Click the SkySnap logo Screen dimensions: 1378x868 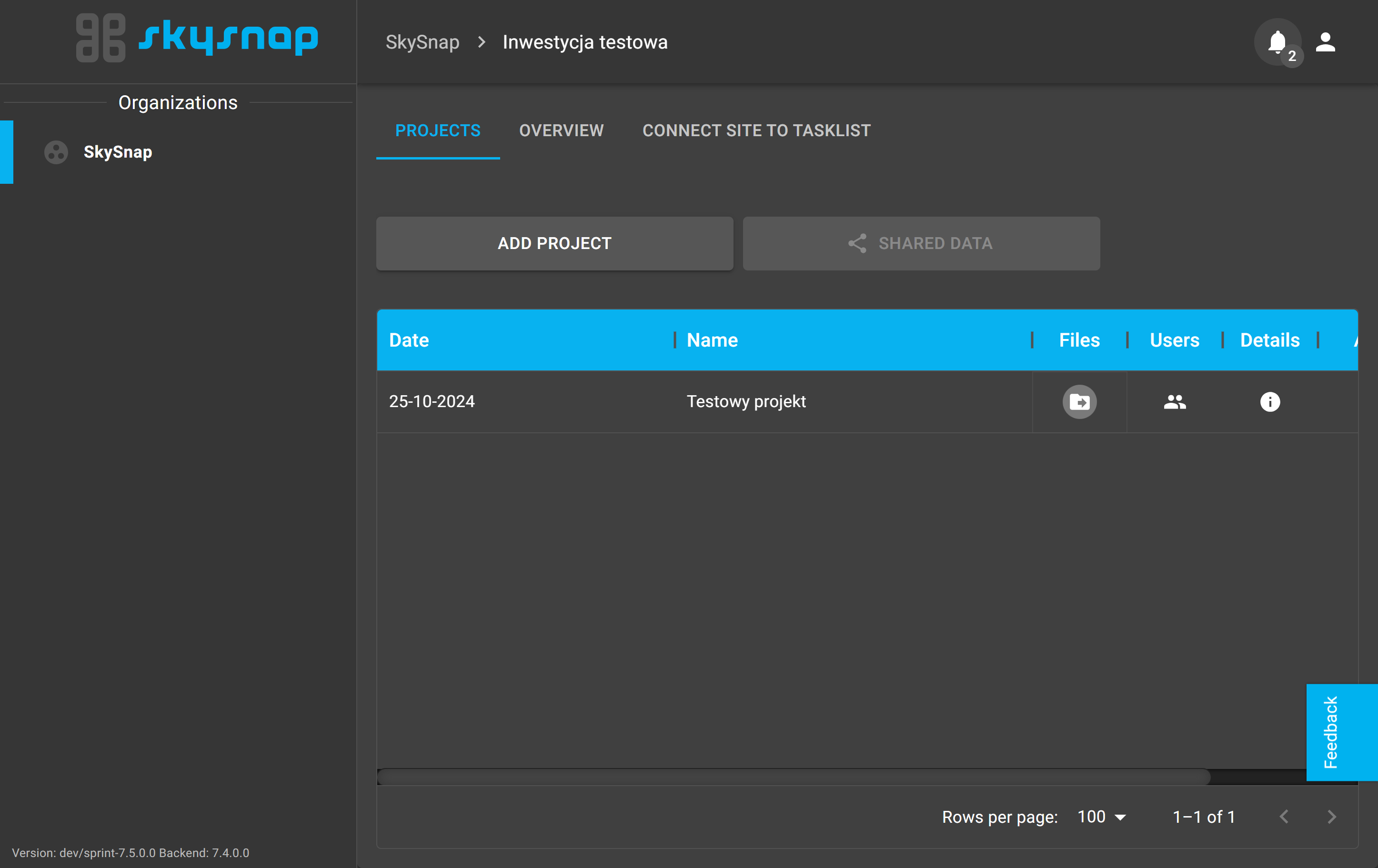(x=197, y=38)
